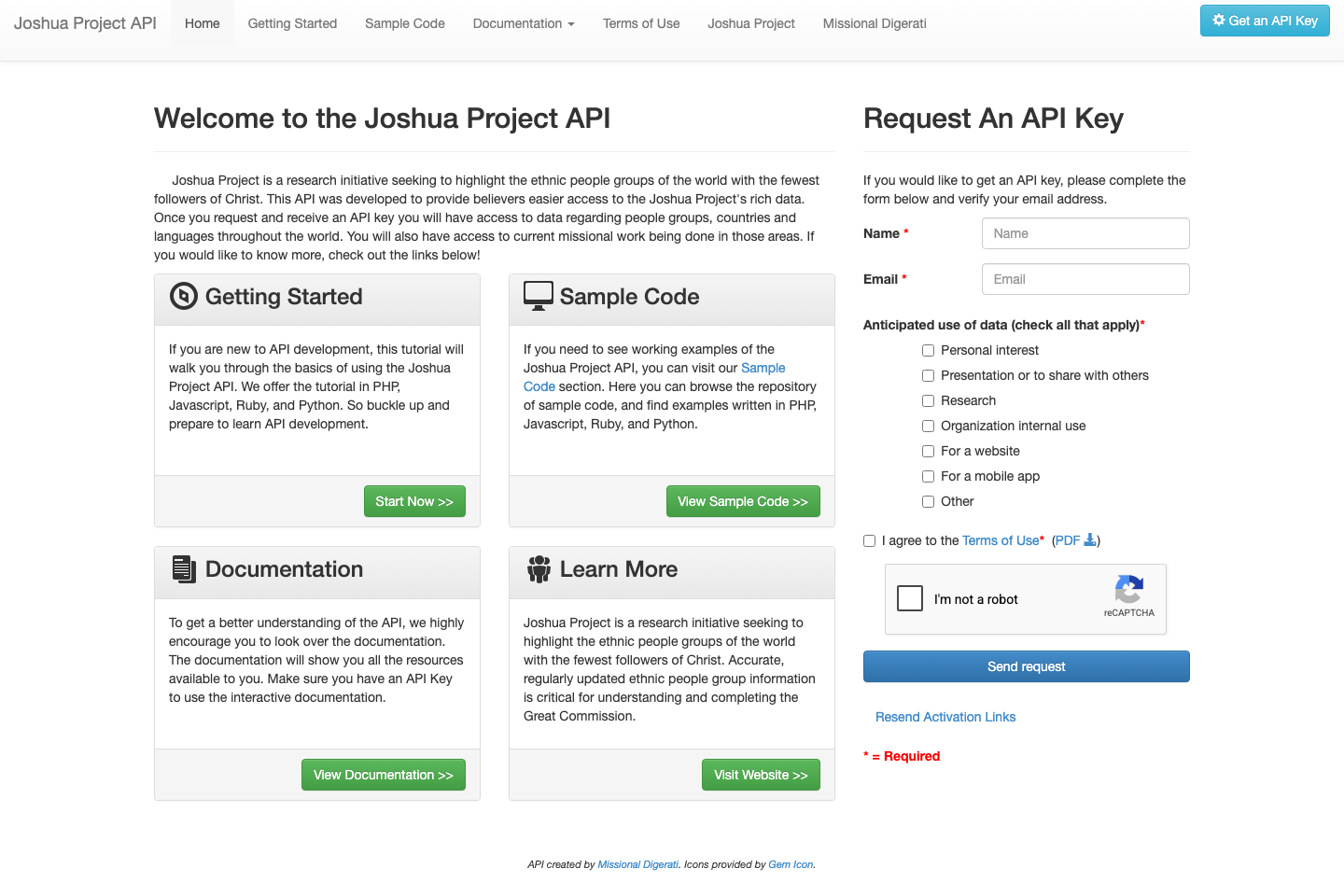Click inside the Email input field

(x=1085, y=279)
